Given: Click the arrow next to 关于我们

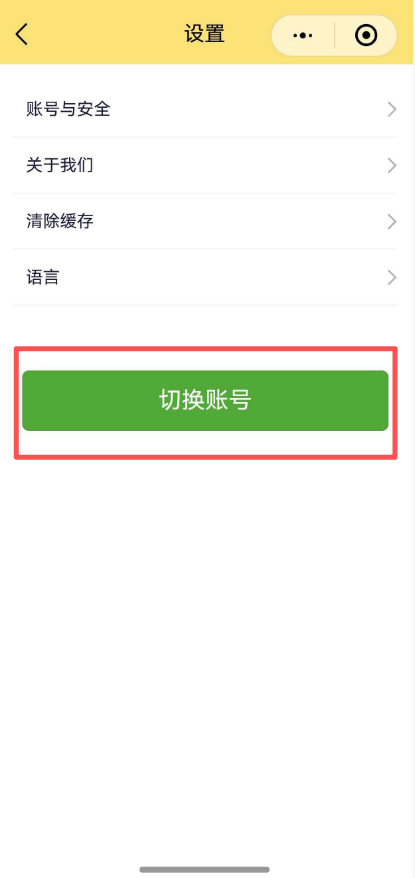Looking at the screenshot, I should click(x=392, y=166).
